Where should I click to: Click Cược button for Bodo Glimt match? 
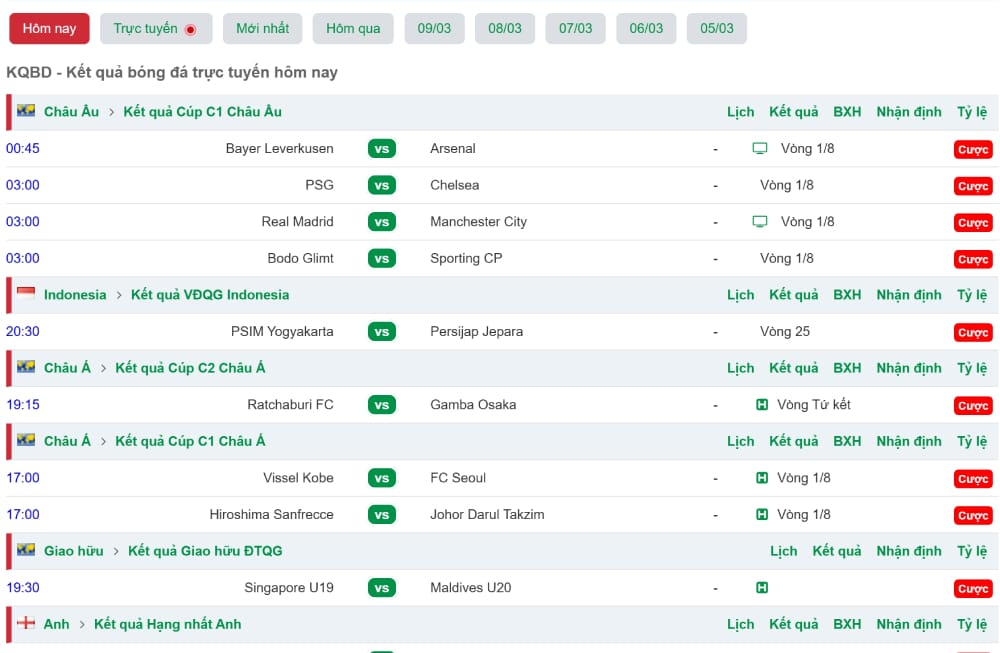(x=973, y=260)
